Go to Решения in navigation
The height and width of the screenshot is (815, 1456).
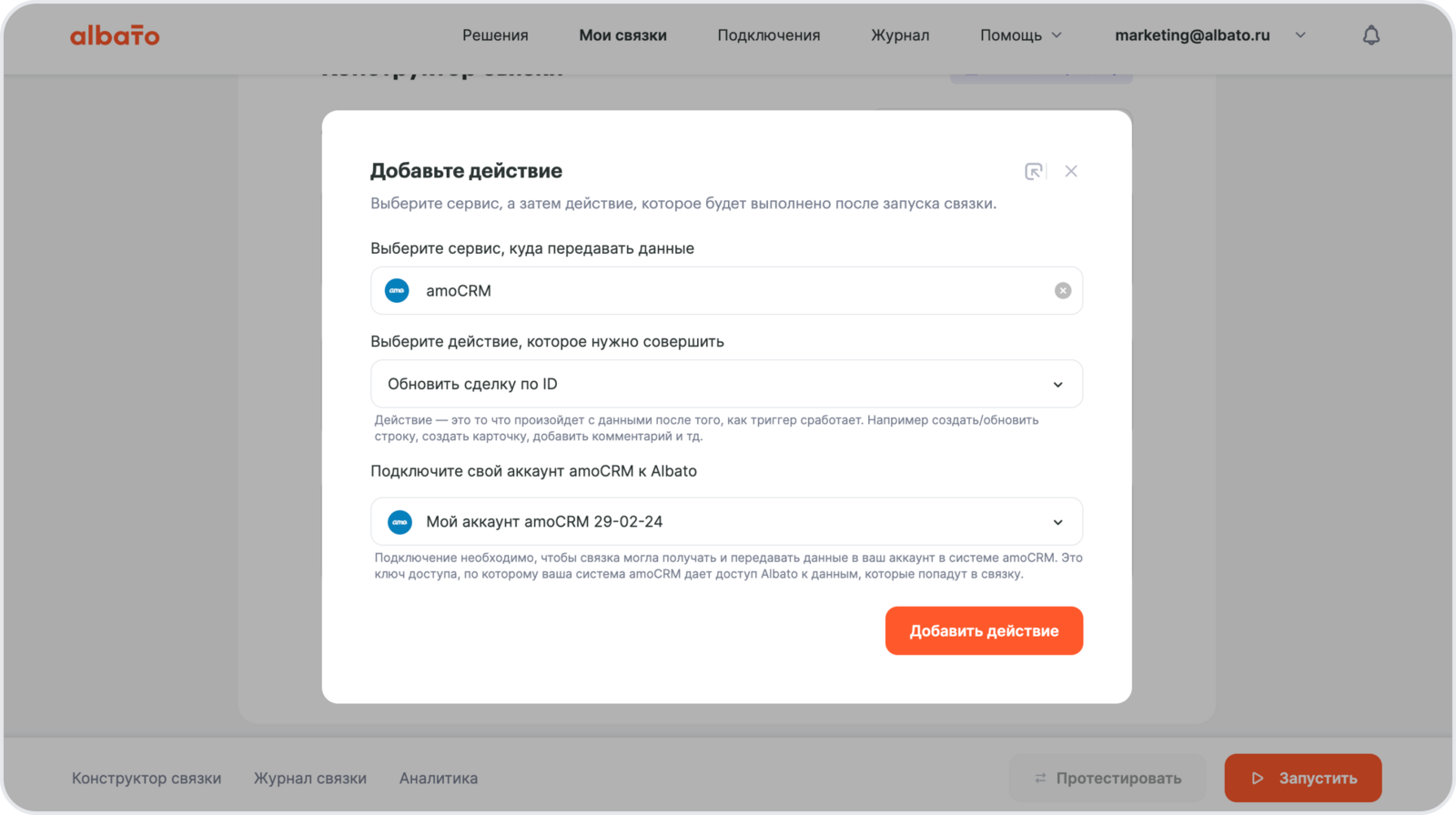point(495,35)
